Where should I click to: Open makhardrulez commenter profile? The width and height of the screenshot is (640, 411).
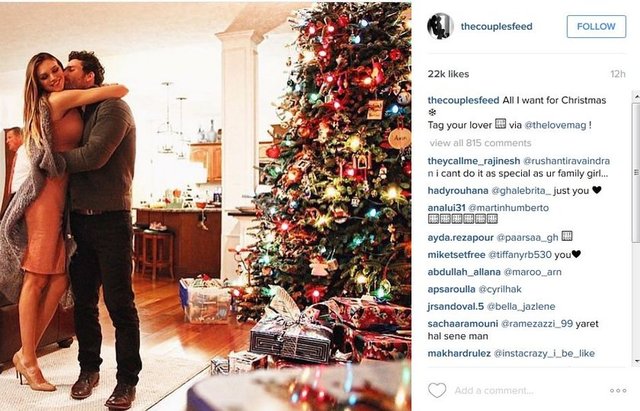459,353
